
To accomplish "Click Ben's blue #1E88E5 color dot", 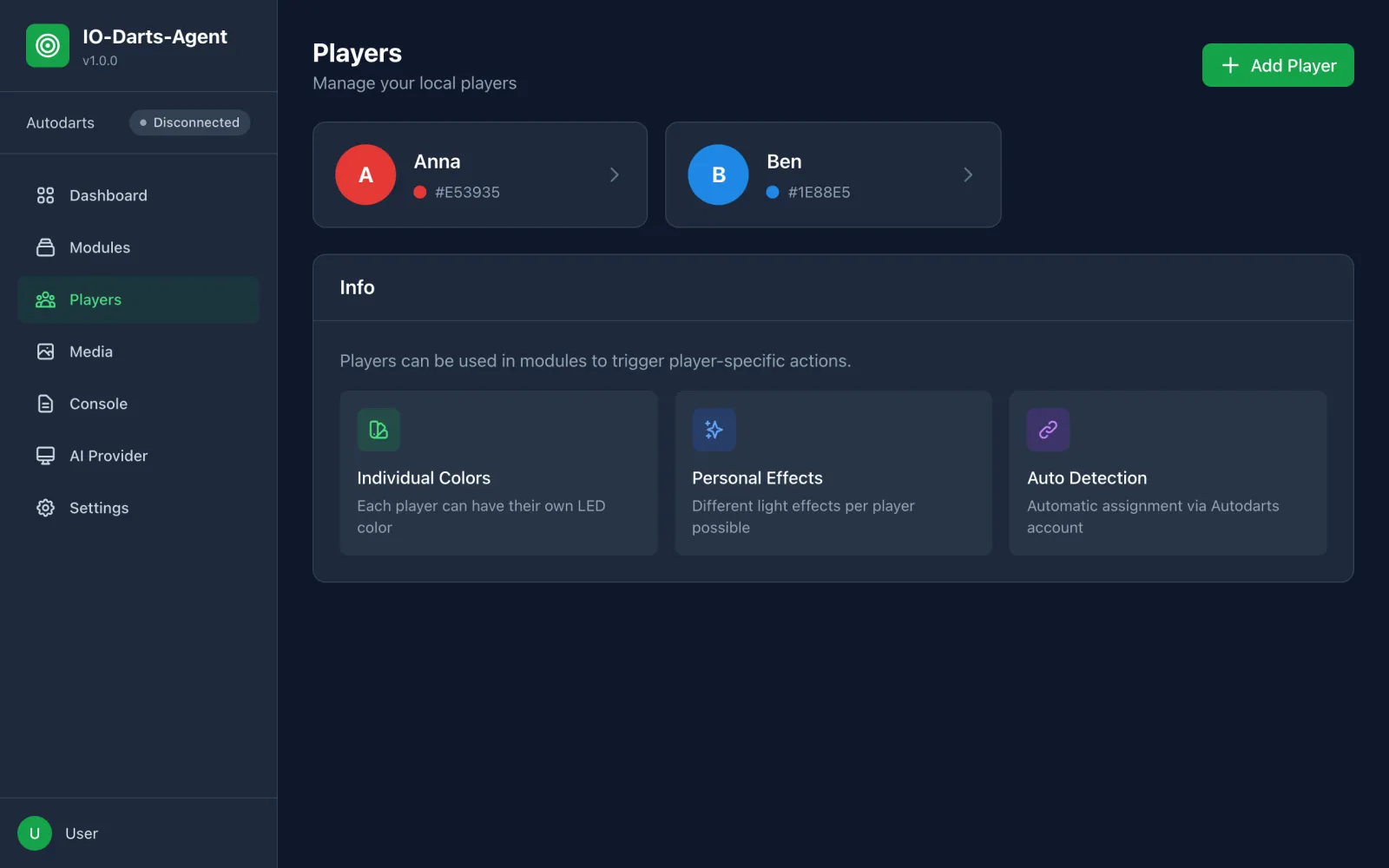I will 773,192.
